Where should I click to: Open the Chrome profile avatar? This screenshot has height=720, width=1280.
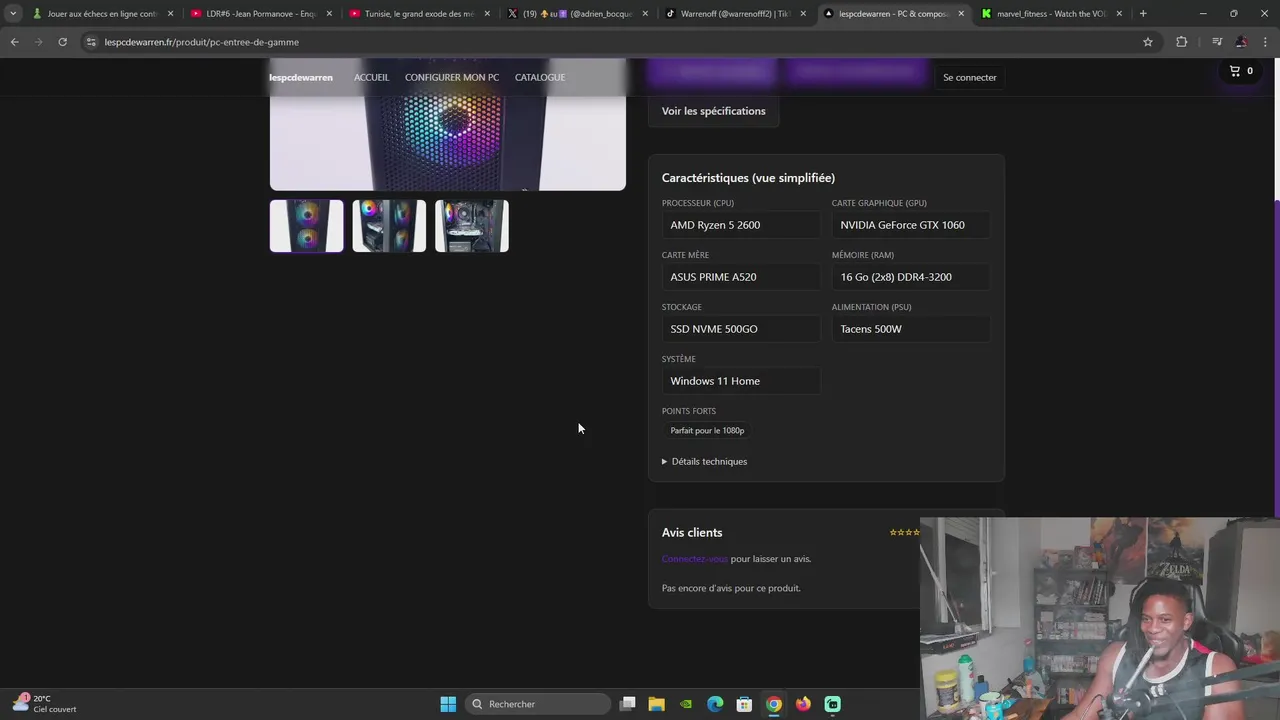point(1241,42)
